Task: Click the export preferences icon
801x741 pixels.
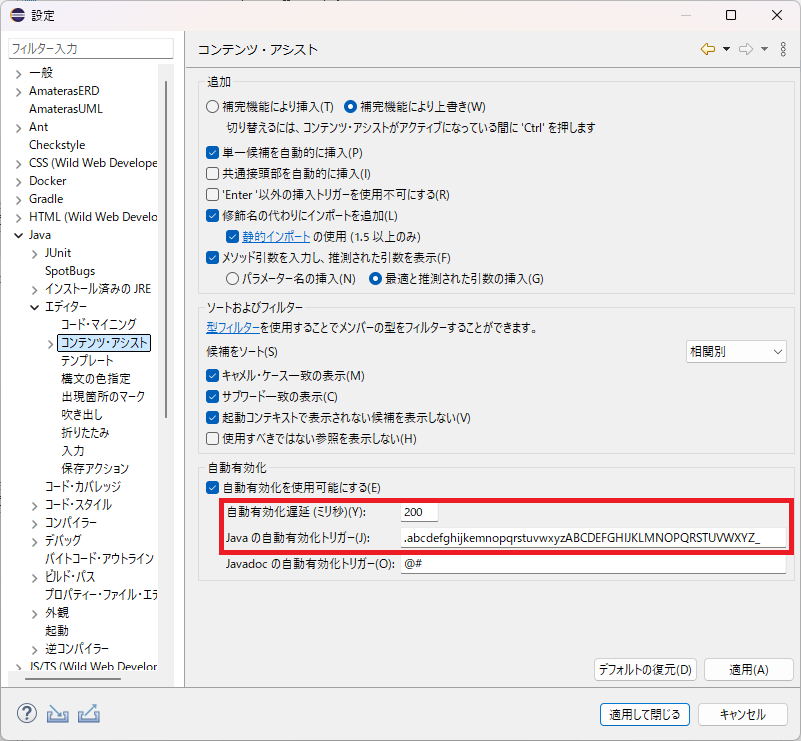Action: (x=89, y=714)
